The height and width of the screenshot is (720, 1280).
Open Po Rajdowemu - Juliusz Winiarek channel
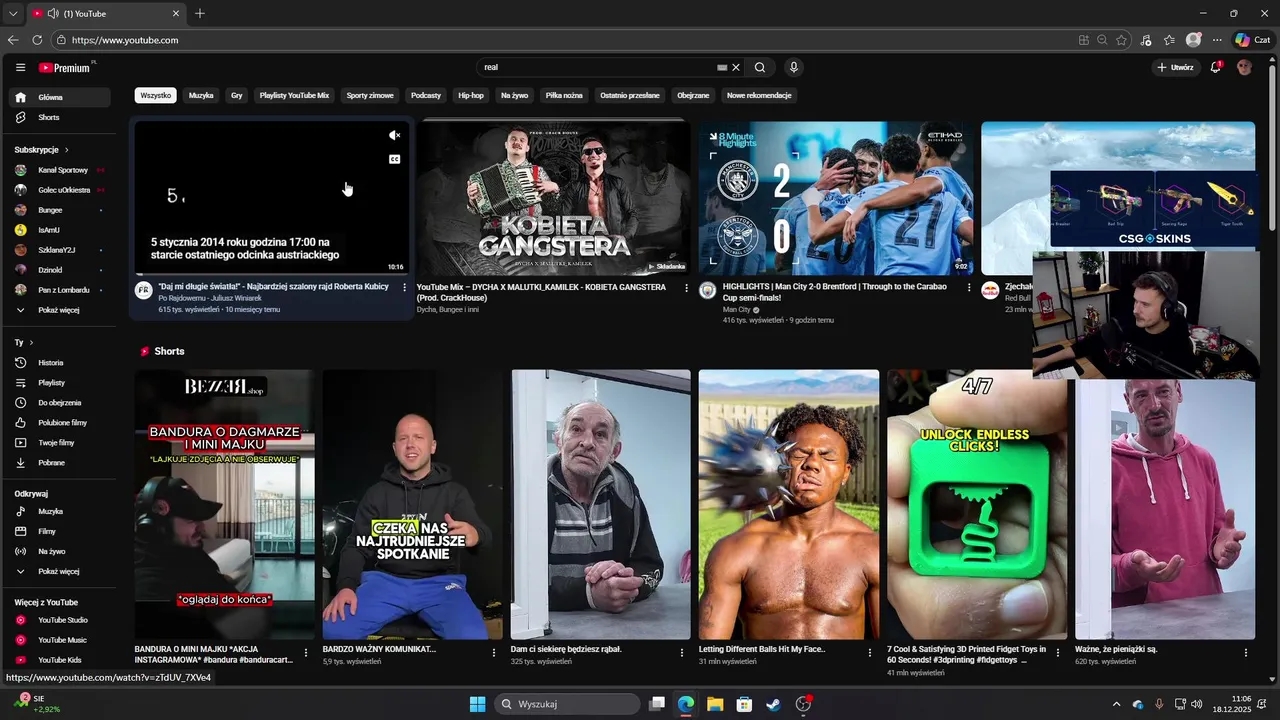coord(210,298)
